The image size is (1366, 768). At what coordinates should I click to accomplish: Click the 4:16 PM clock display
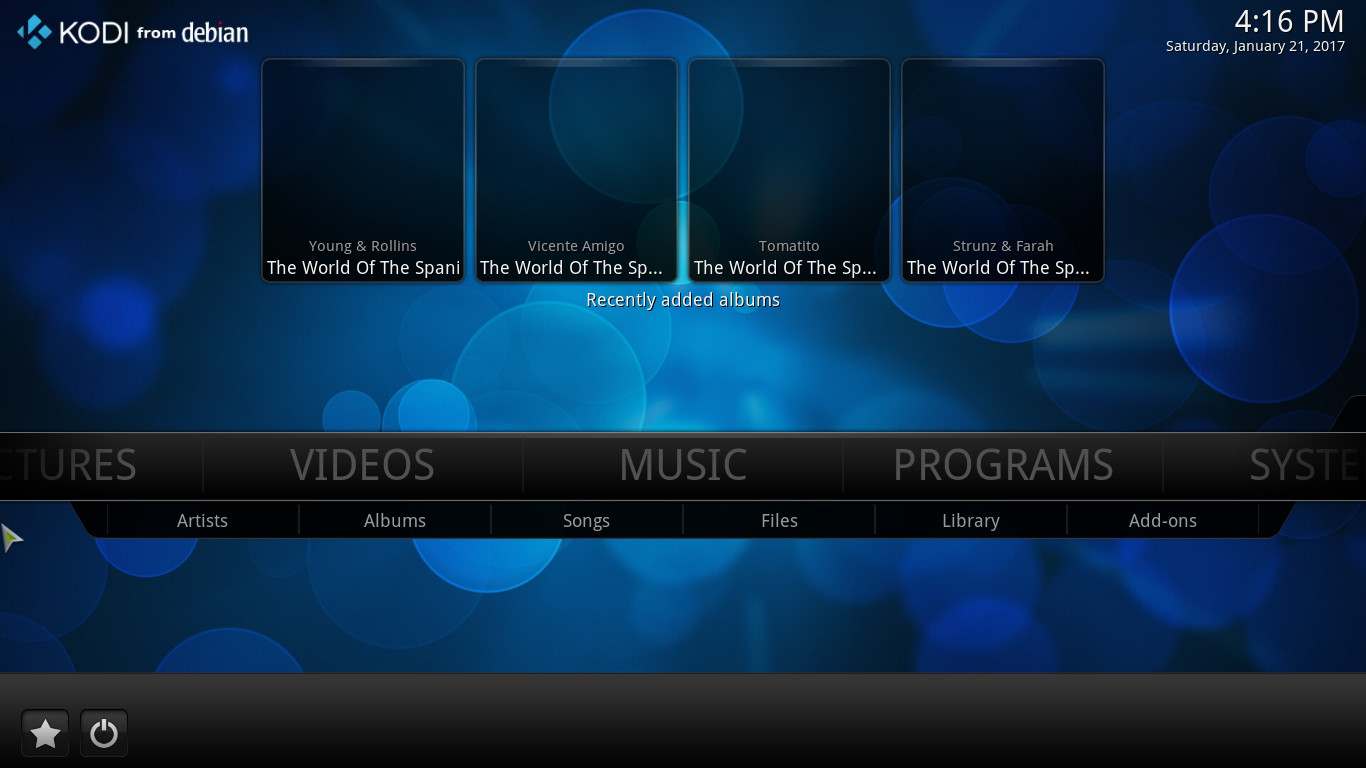[1288, 22]
